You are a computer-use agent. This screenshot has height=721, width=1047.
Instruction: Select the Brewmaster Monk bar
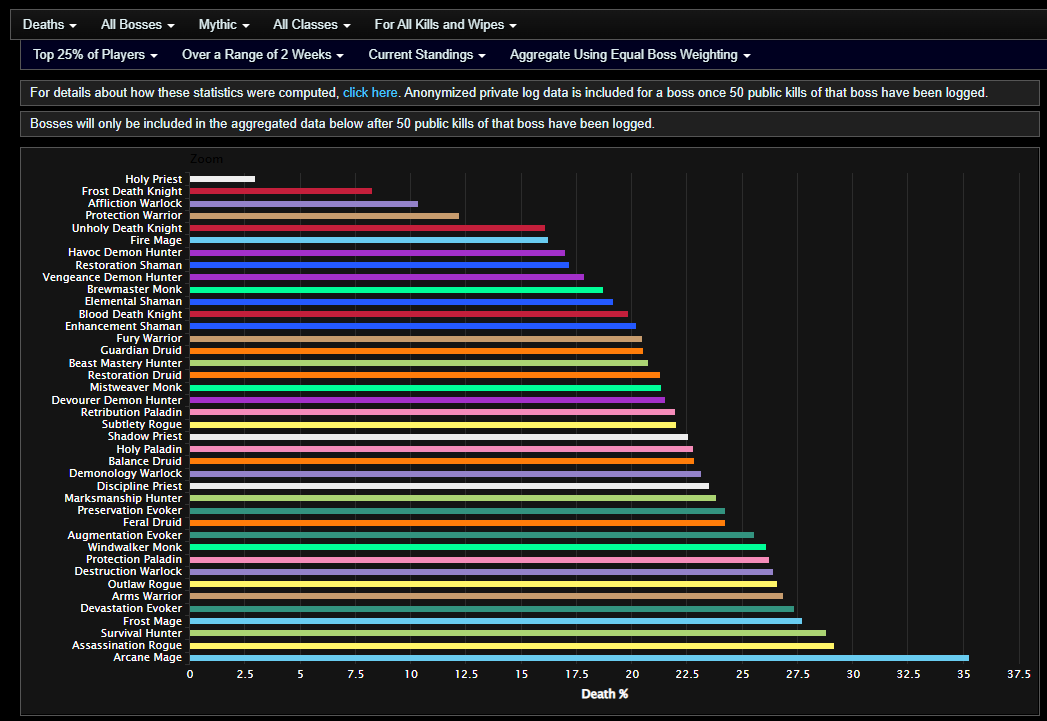tap(396, 290)
